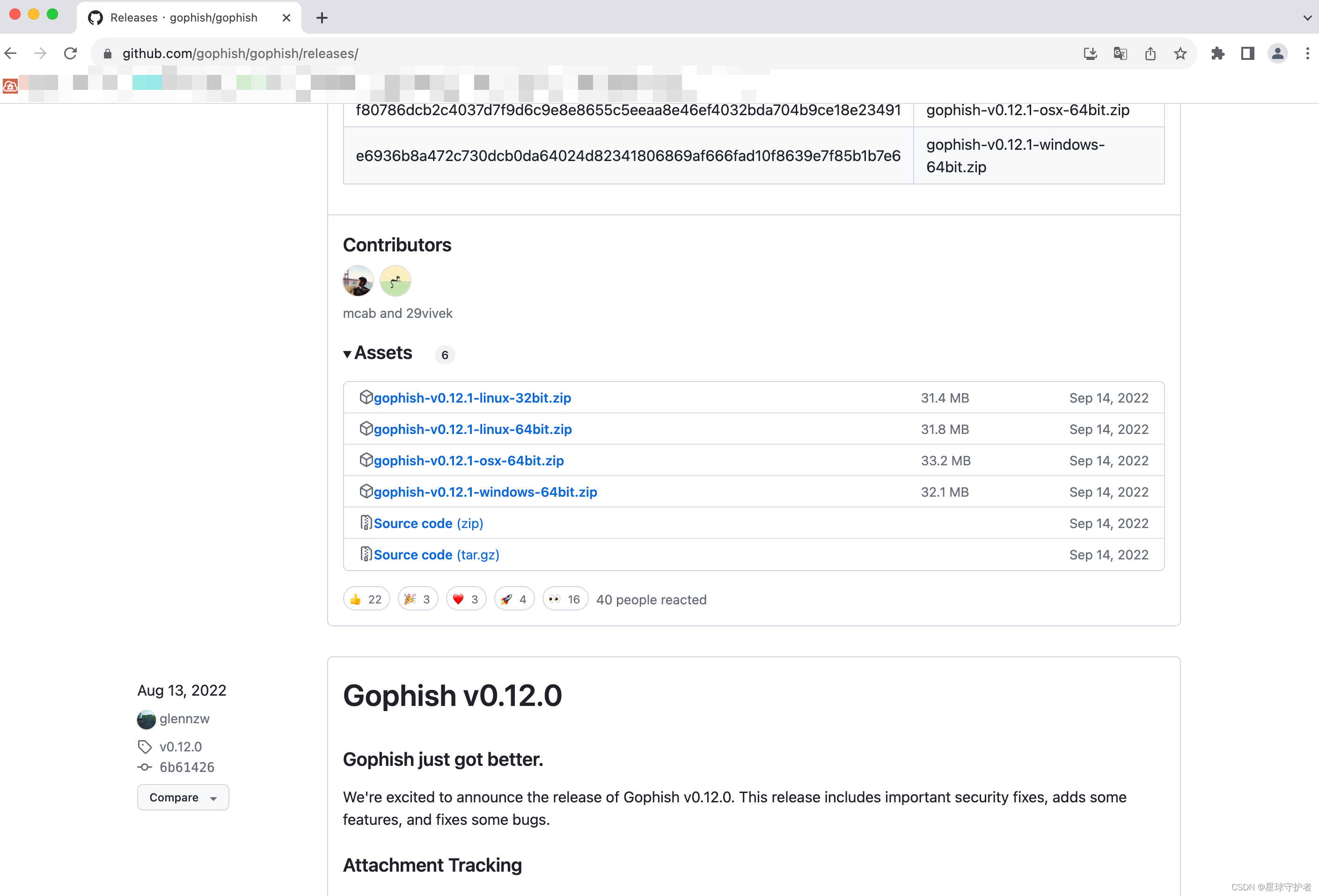1319x896 pixels.
Task: Open mcab contributor avatar
Action: pos(358,280)
